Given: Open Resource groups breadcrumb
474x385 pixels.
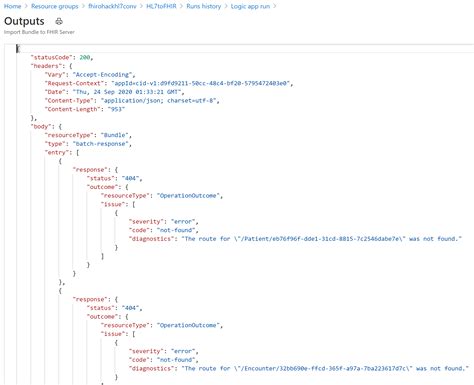Looking at the screenshot, I should (55, 6).
